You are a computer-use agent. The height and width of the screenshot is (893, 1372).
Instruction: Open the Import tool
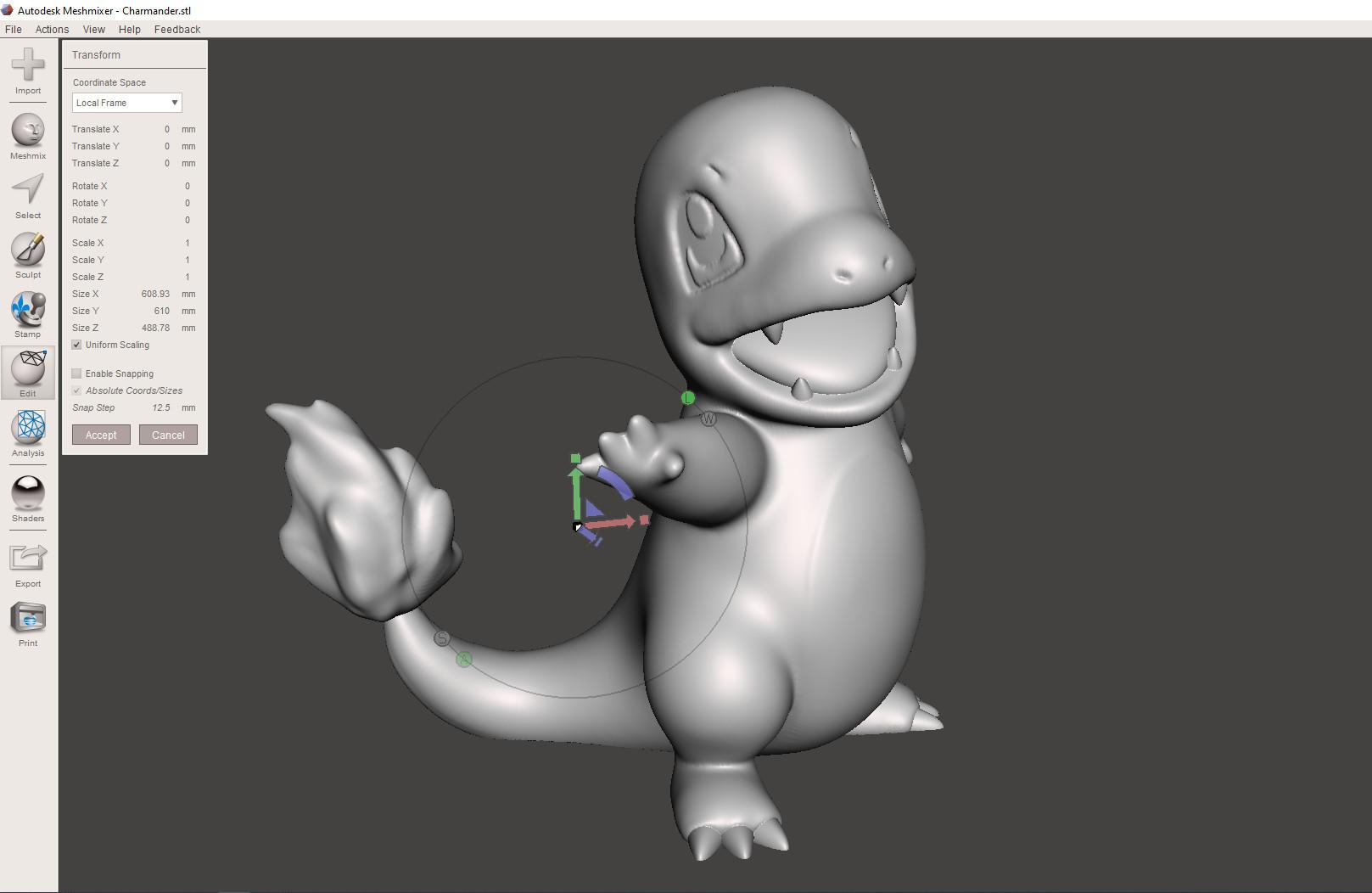(x=27, y=74)
